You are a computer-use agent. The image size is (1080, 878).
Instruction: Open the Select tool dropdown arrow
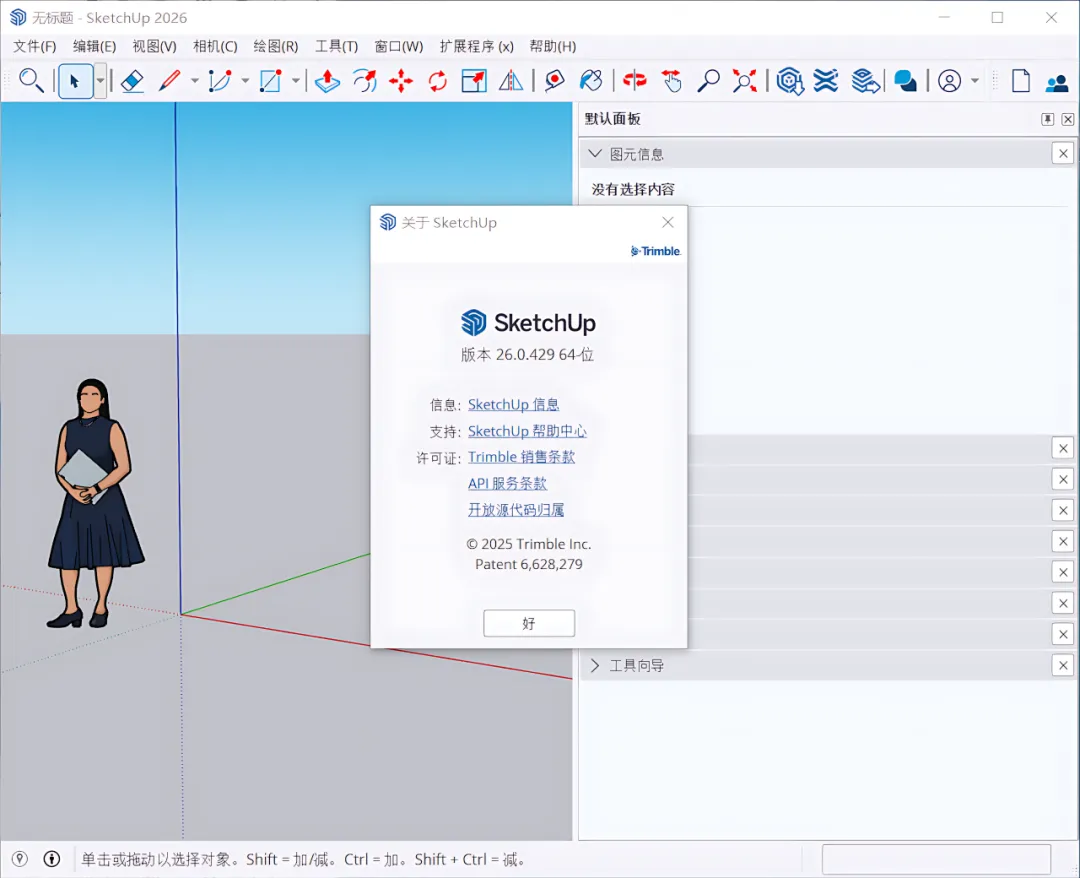click(100, 81)
